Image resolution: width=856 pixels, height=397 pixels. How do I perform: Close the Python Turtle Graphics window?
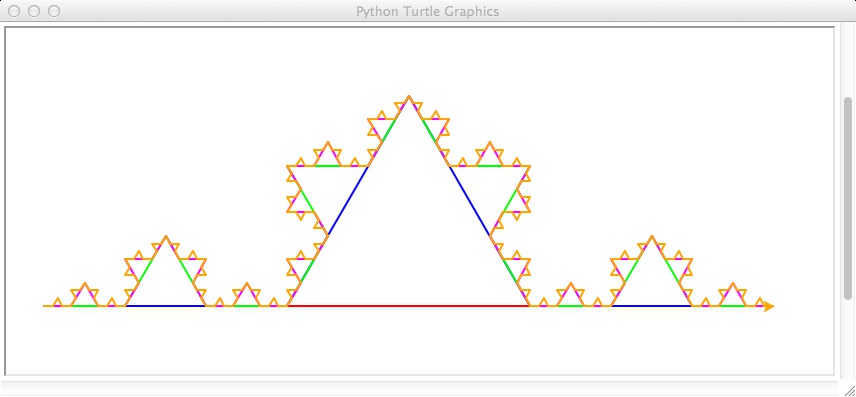[14, 11]
